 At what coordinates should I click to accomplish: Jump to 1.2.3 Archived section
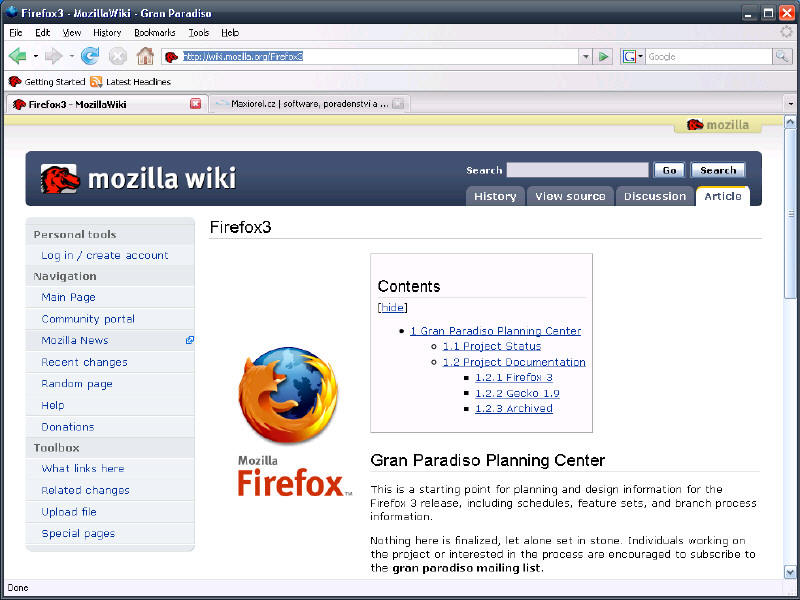pos(514,409)
